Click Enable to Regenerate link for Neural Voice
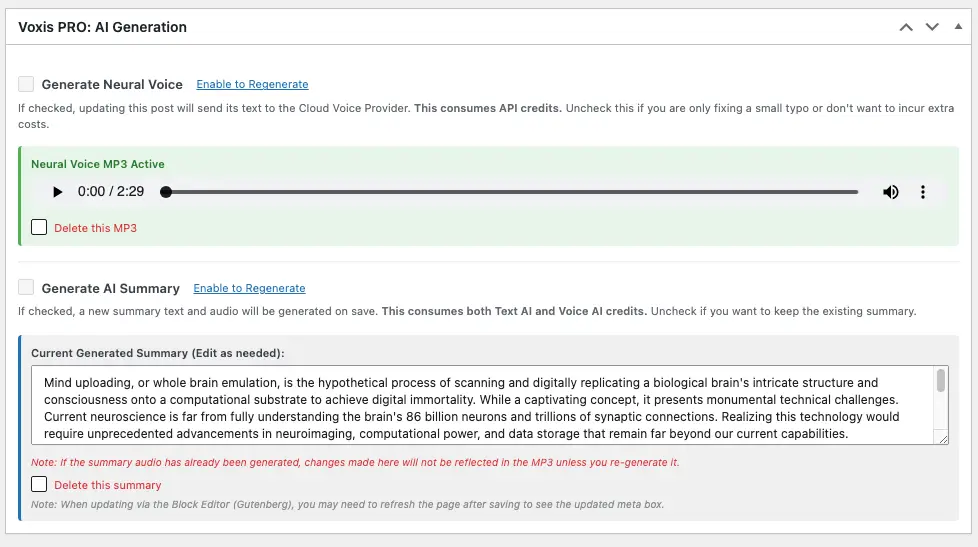 pos(252,84)
